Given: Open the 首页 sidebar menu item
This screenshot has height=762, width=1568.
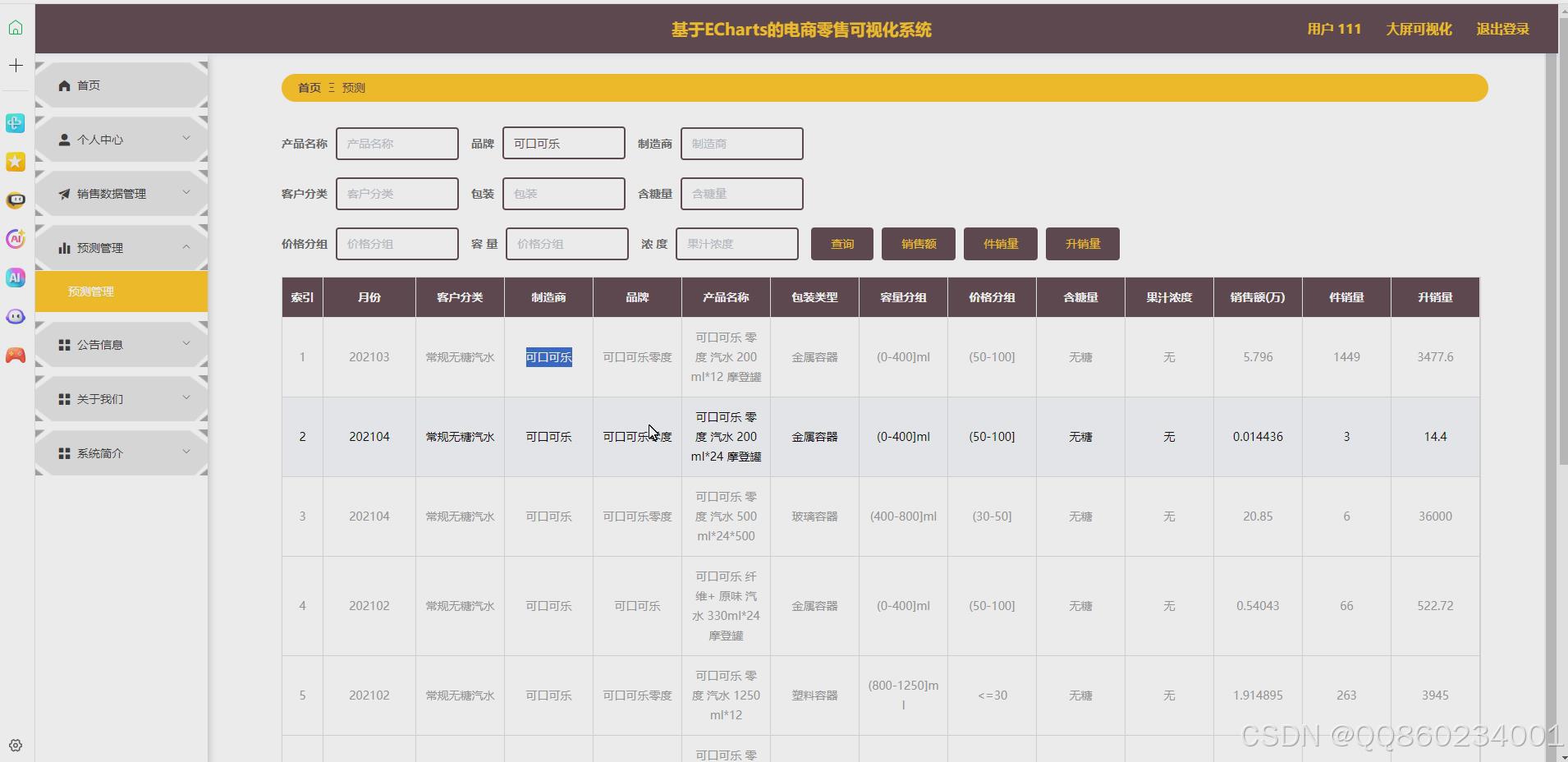Looking at the screenshot, I should 121,85.
